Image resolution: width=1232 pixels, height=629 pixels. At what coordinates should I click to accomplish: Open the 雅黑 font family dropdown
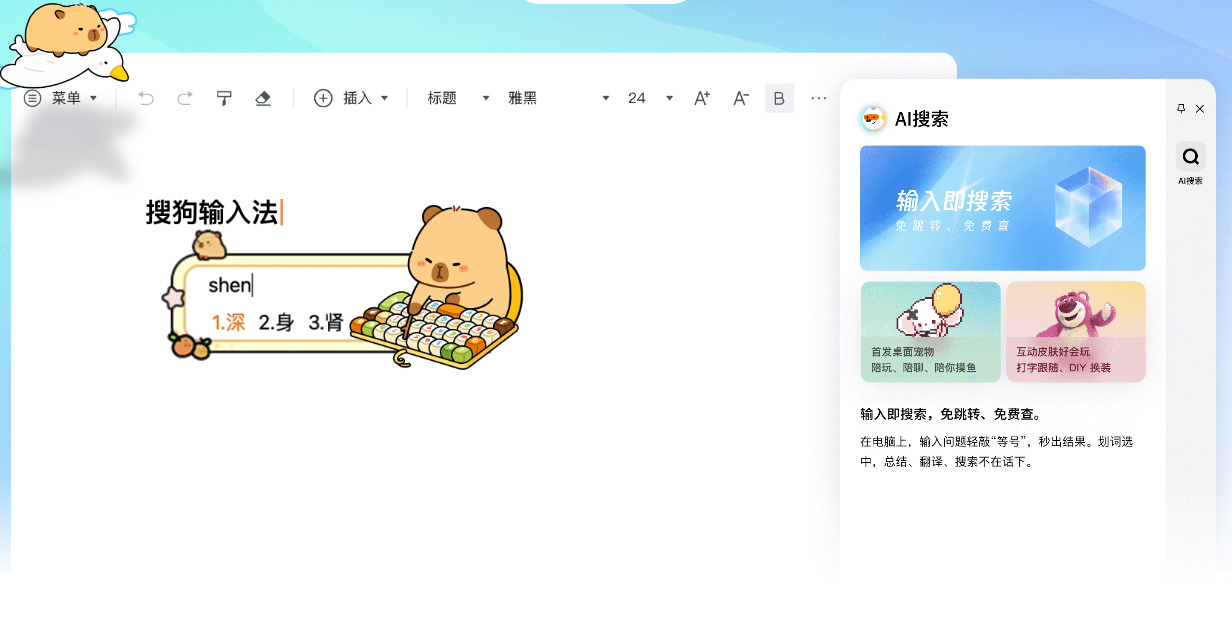(559, 98)
